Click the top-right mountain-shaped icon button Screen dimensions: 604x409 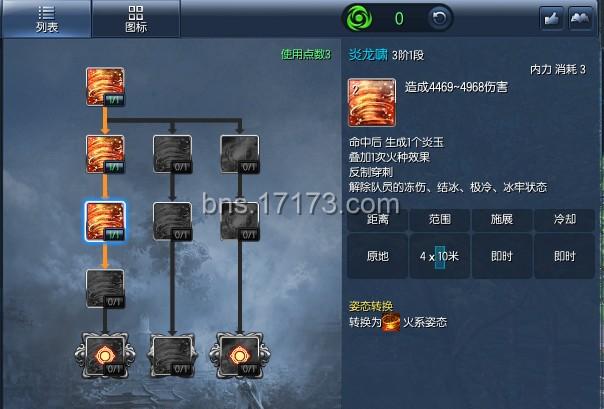pyautogui.click(x=581, y=18)
